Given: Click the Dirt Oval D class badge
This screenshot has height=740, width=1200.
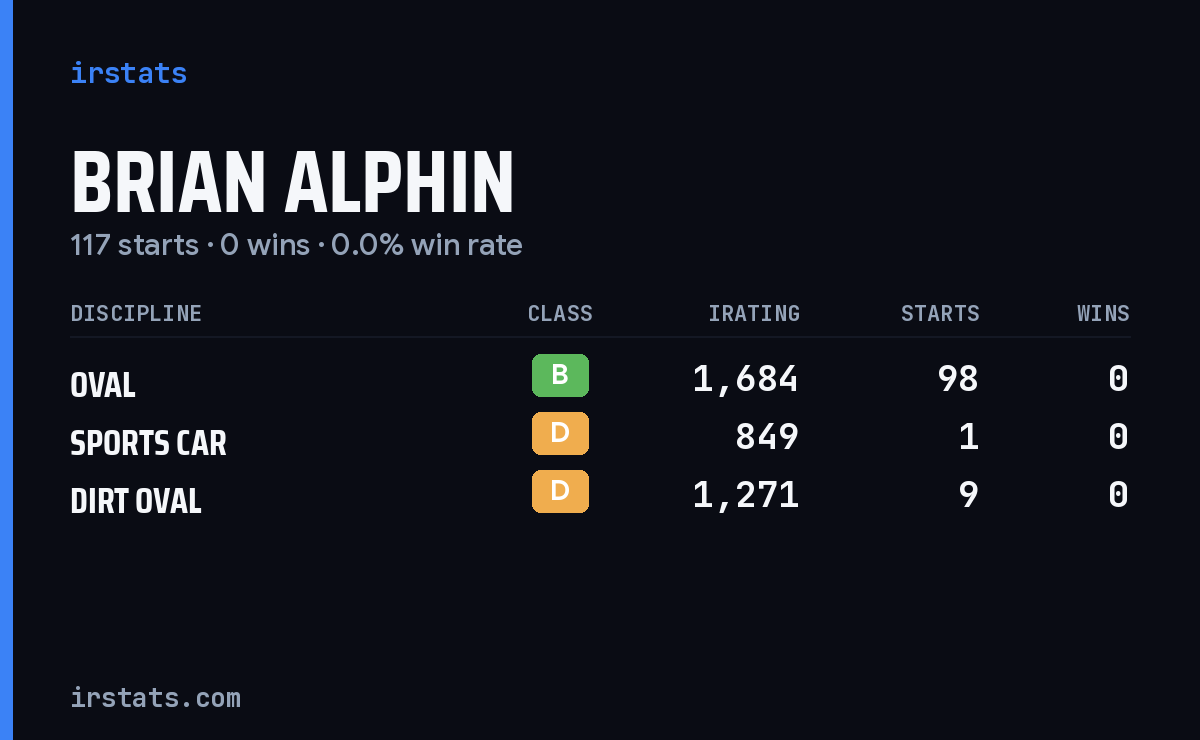Looking at the screenshot, I should click(560, 491).
